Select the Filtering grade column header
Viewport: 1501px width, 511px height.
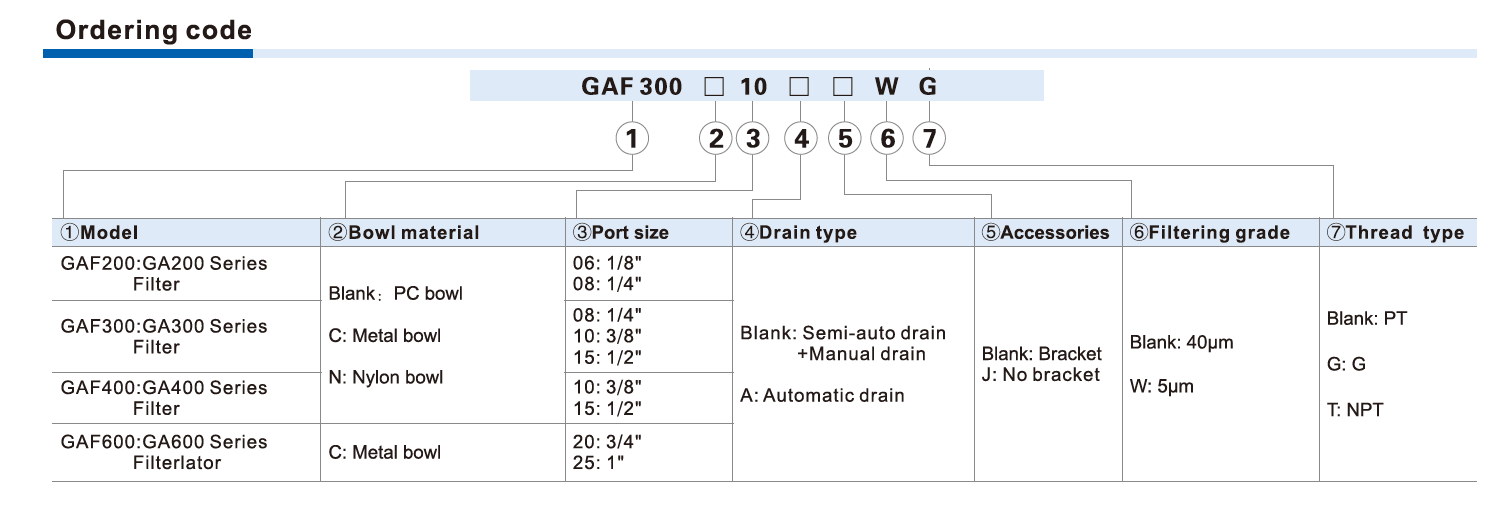(x=1210, y=233)
